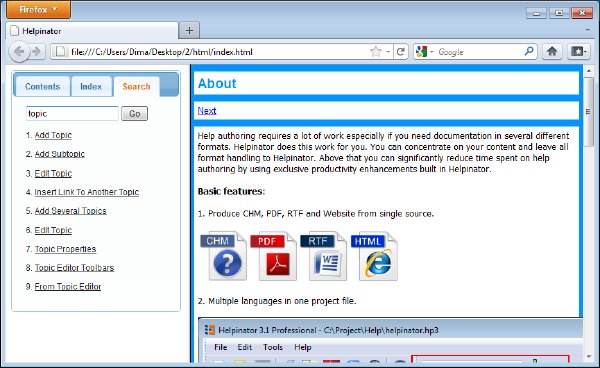Maximize the Firefox window
The width and height of the screenshot is (600, 368).
tap(559, 13)
